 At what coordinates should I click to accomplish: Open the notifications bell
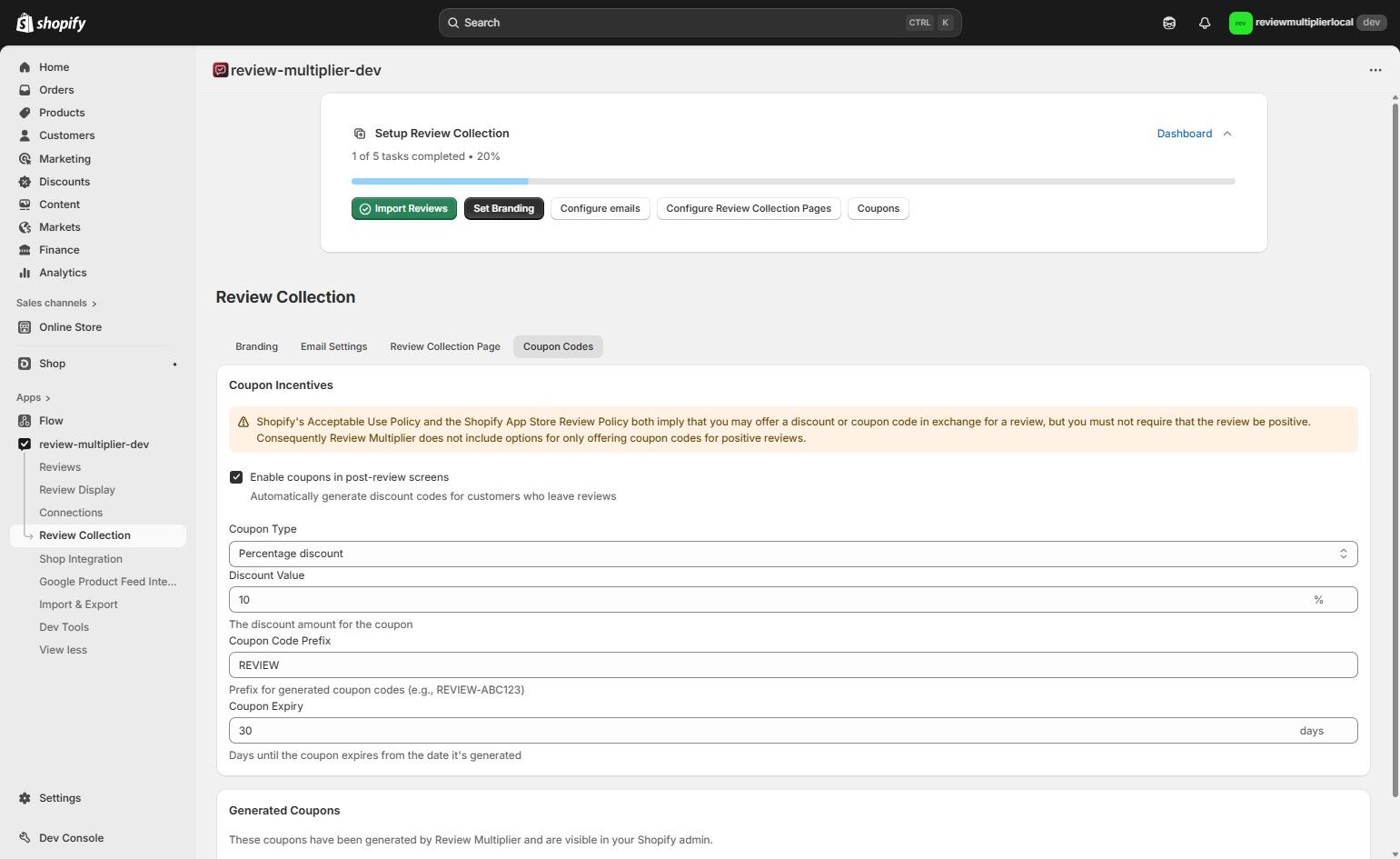[x=1204, y=22]
